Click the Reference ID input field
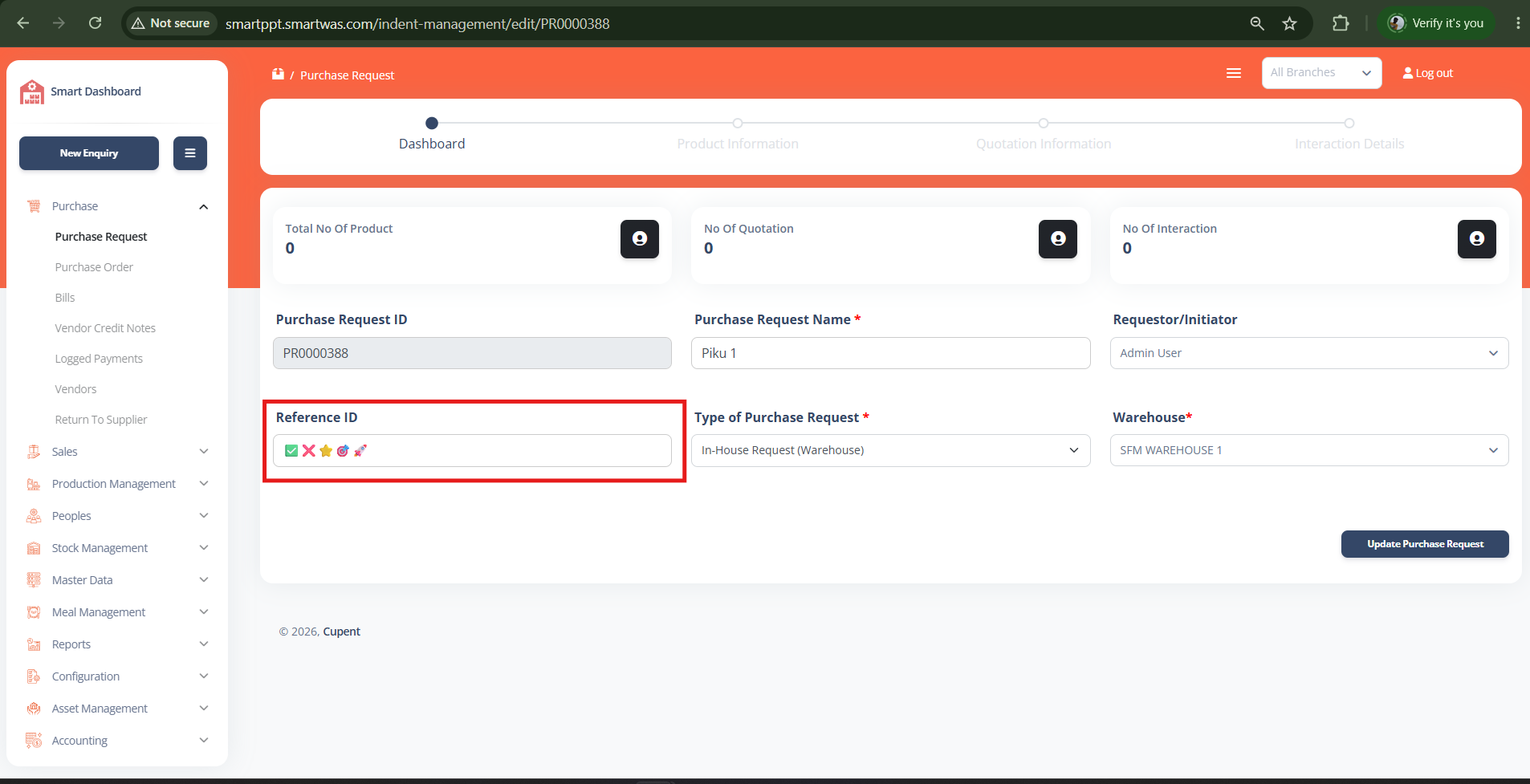1530x784 pixels. 472,450
